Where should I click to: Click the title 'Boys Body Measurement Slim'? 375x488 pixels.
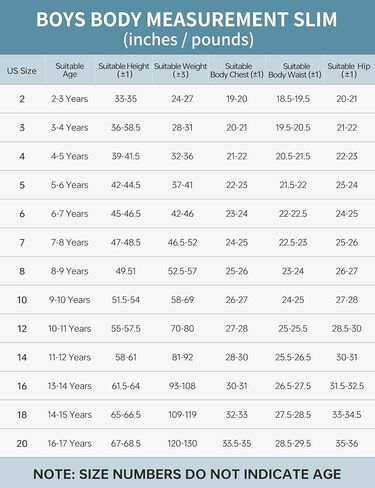tap(187, 19)
